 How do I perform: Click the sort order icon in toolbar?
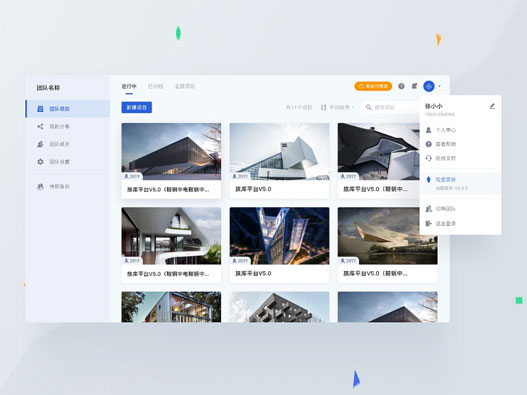323,107
